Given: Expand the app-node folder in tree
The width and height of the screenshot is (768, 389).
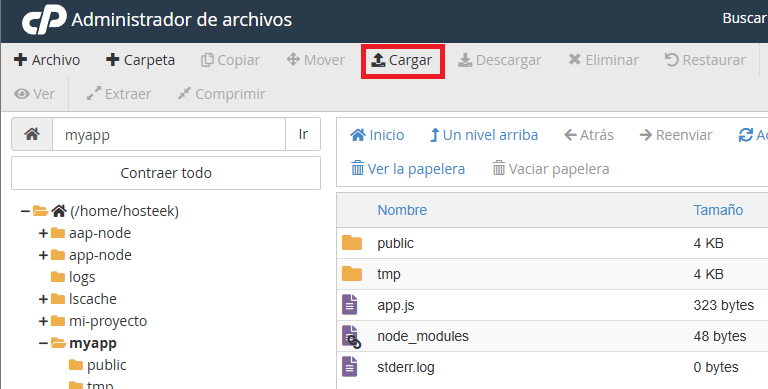Looking at the screenshot, I should [x=43, y=255].
